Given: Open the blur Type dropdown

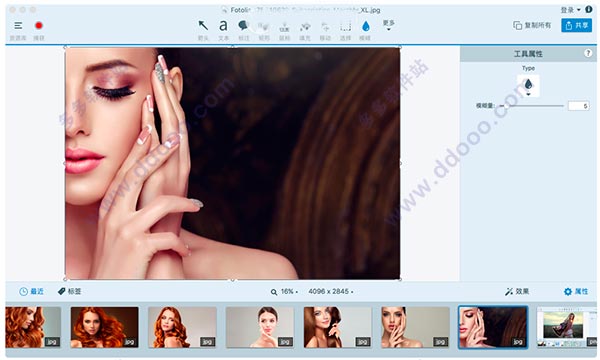Looking at the screenshot, I should click(528, 86).
